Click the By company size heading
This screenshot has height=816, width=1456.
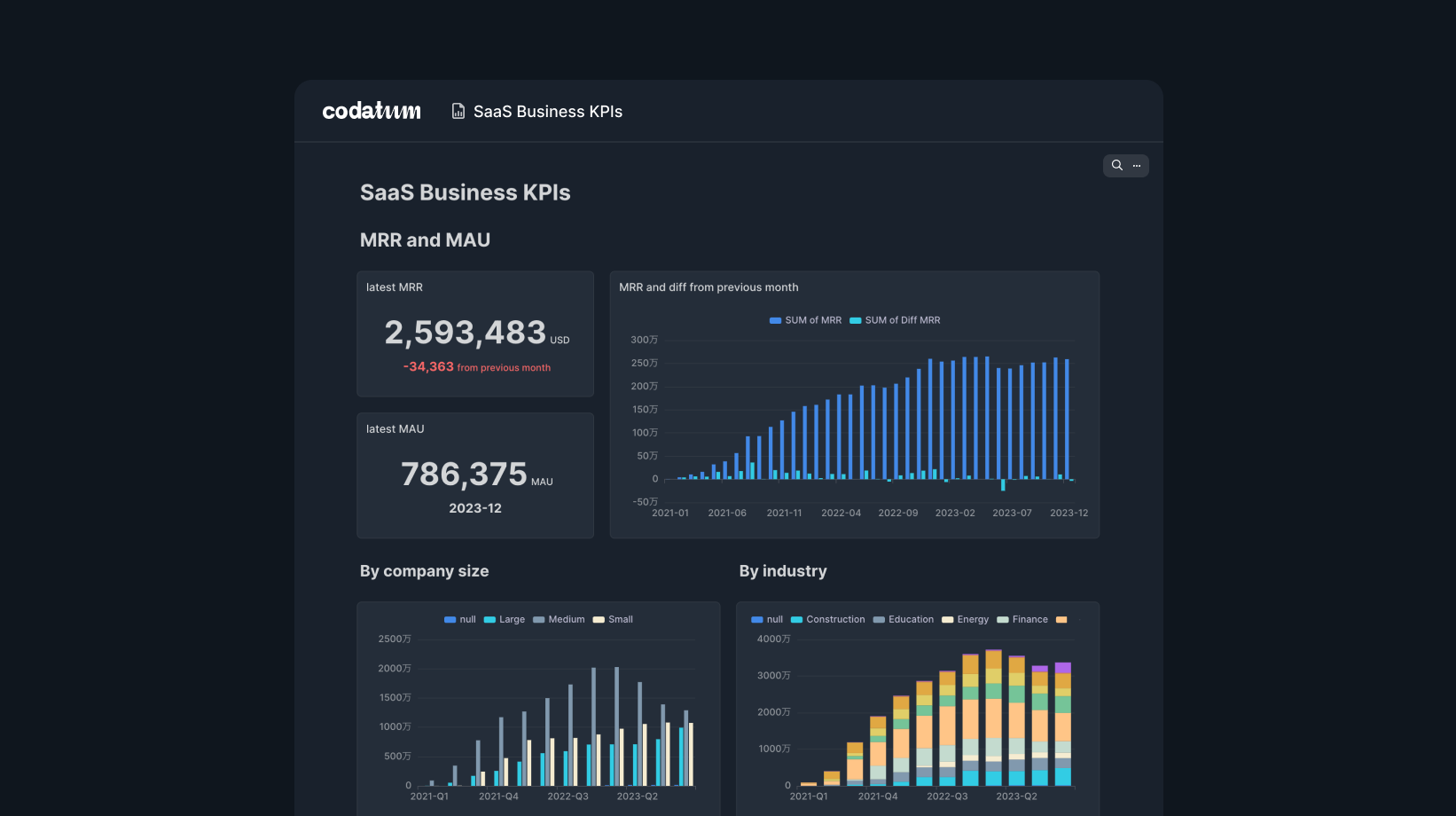point(425,571)
